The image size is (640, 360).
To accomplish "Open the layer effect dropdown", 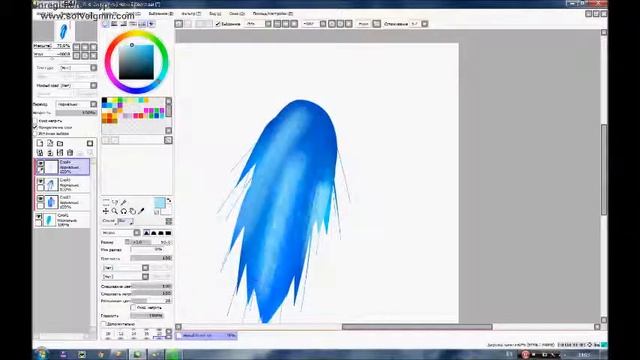I will [x=93, y=86].
